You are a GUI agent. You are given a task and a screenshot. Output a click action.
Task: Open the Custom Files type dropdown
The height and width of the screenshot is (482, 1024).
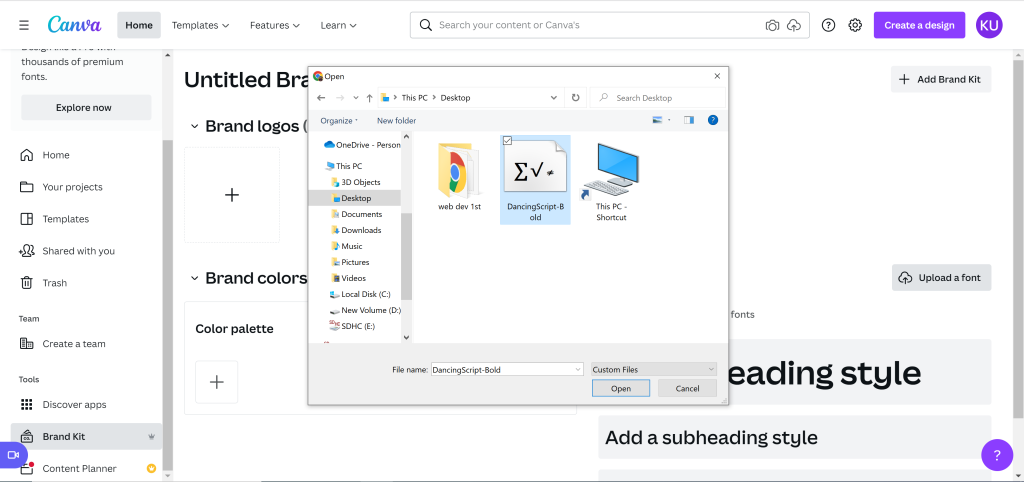[653, 369]
